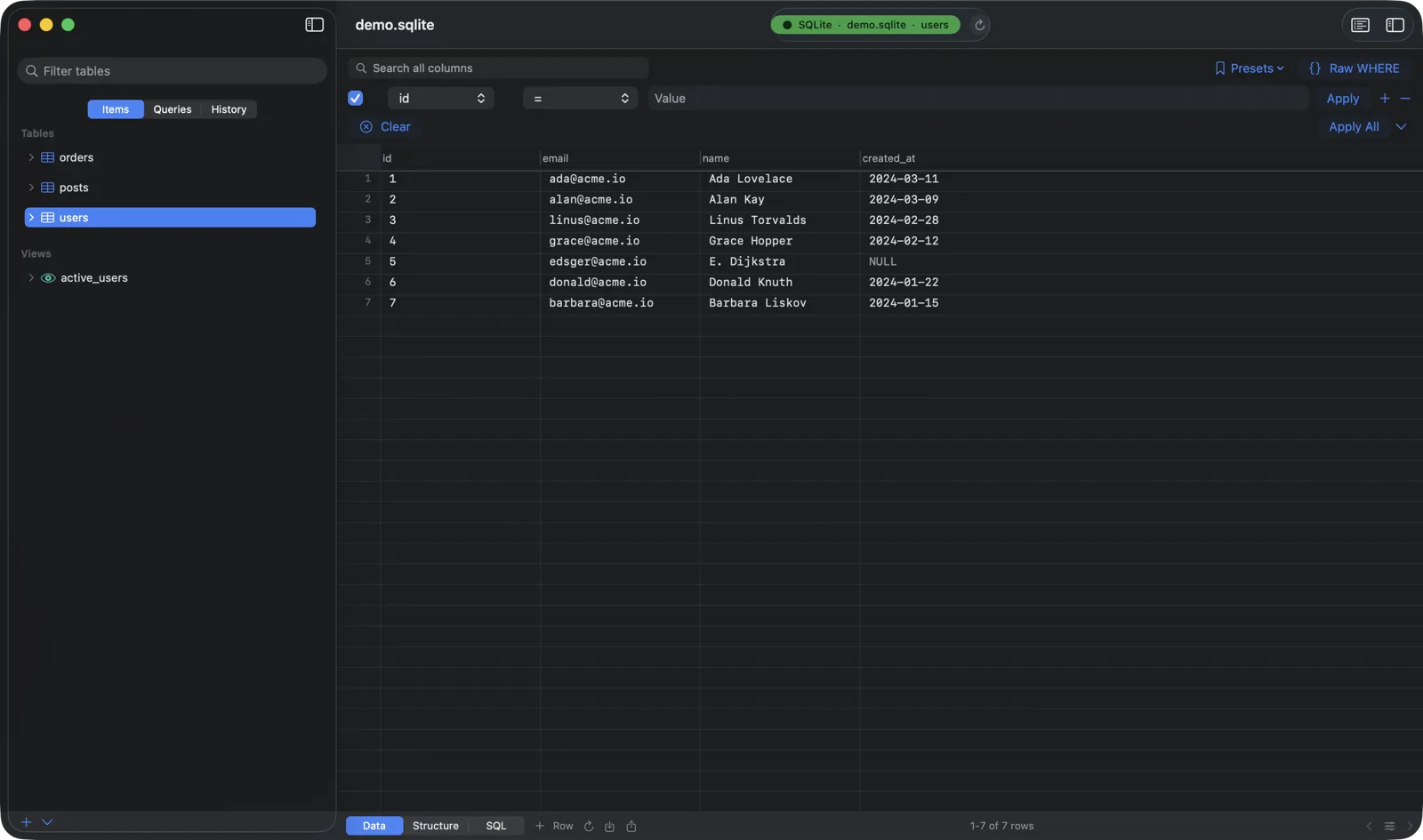Click the Apply button
Screen dimensions: 1423x840
(x=1343, y=99)
